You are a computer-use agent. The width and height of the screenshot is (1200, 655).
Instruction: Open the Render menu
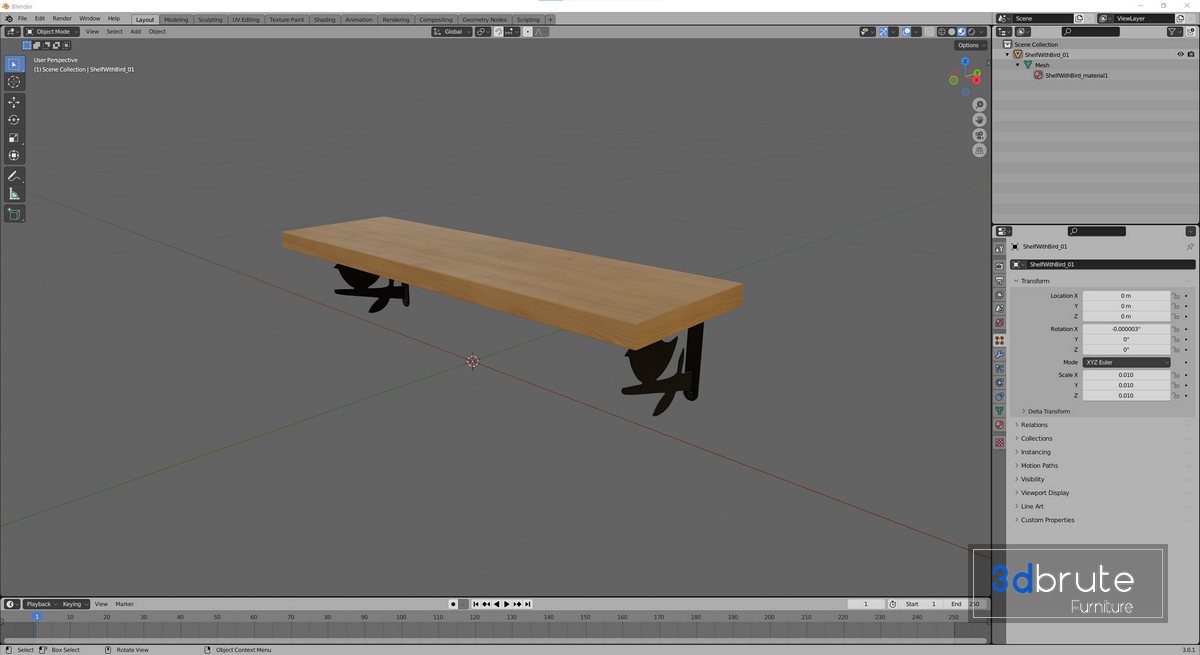tap(62, 18)
